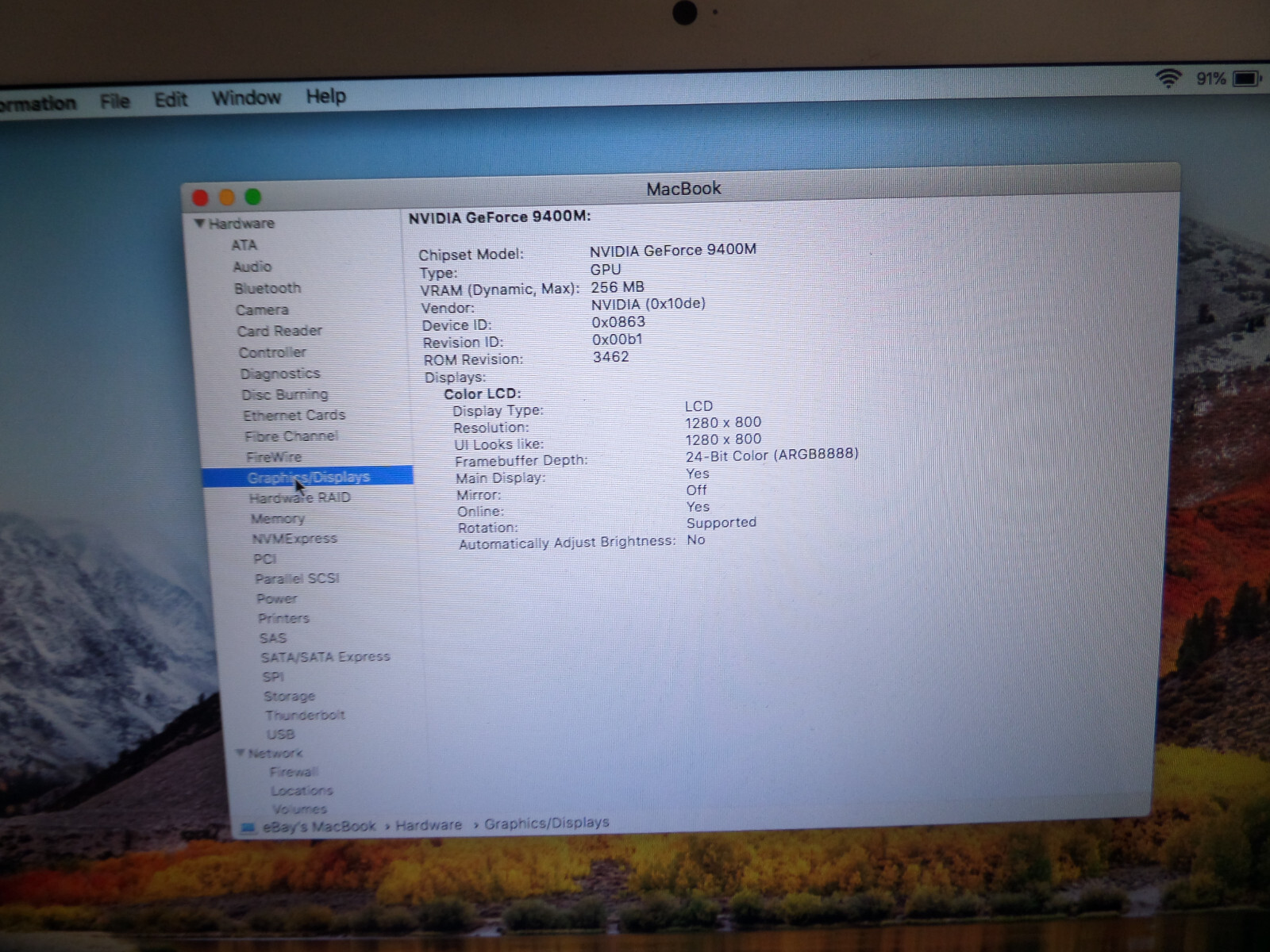Click the battery status icon
The width and height of the screenshot is (1270, 952).
[1247, 79]
